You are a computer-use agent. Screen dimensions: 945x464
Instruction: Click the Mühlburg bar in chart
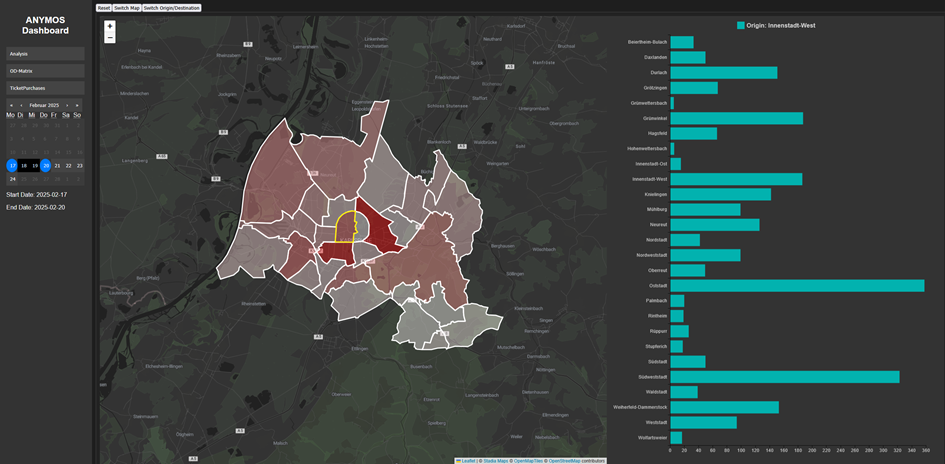pos(705,210)
